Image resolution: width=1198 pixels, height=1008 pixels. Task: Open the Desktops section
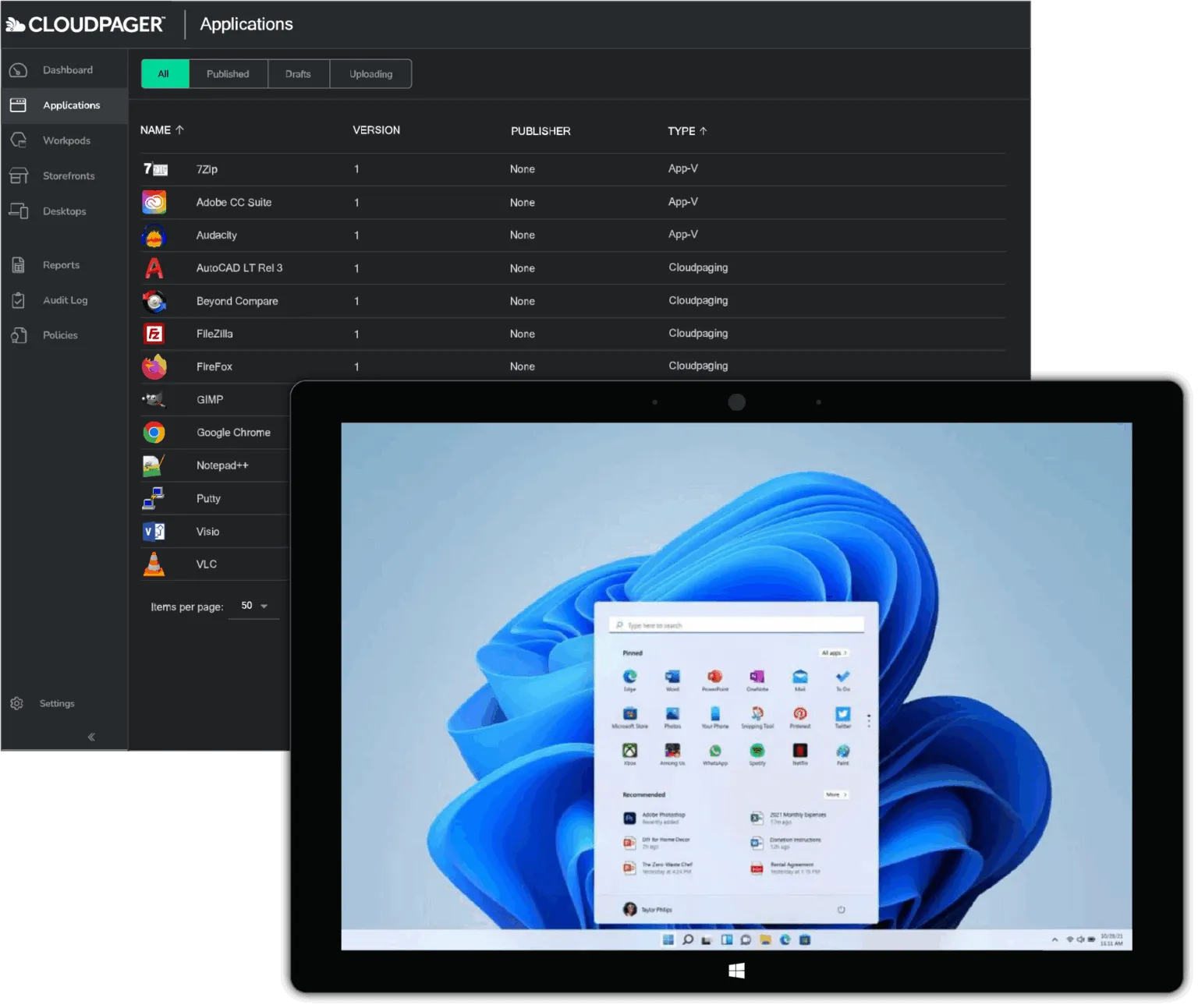[x=64, y=210]
